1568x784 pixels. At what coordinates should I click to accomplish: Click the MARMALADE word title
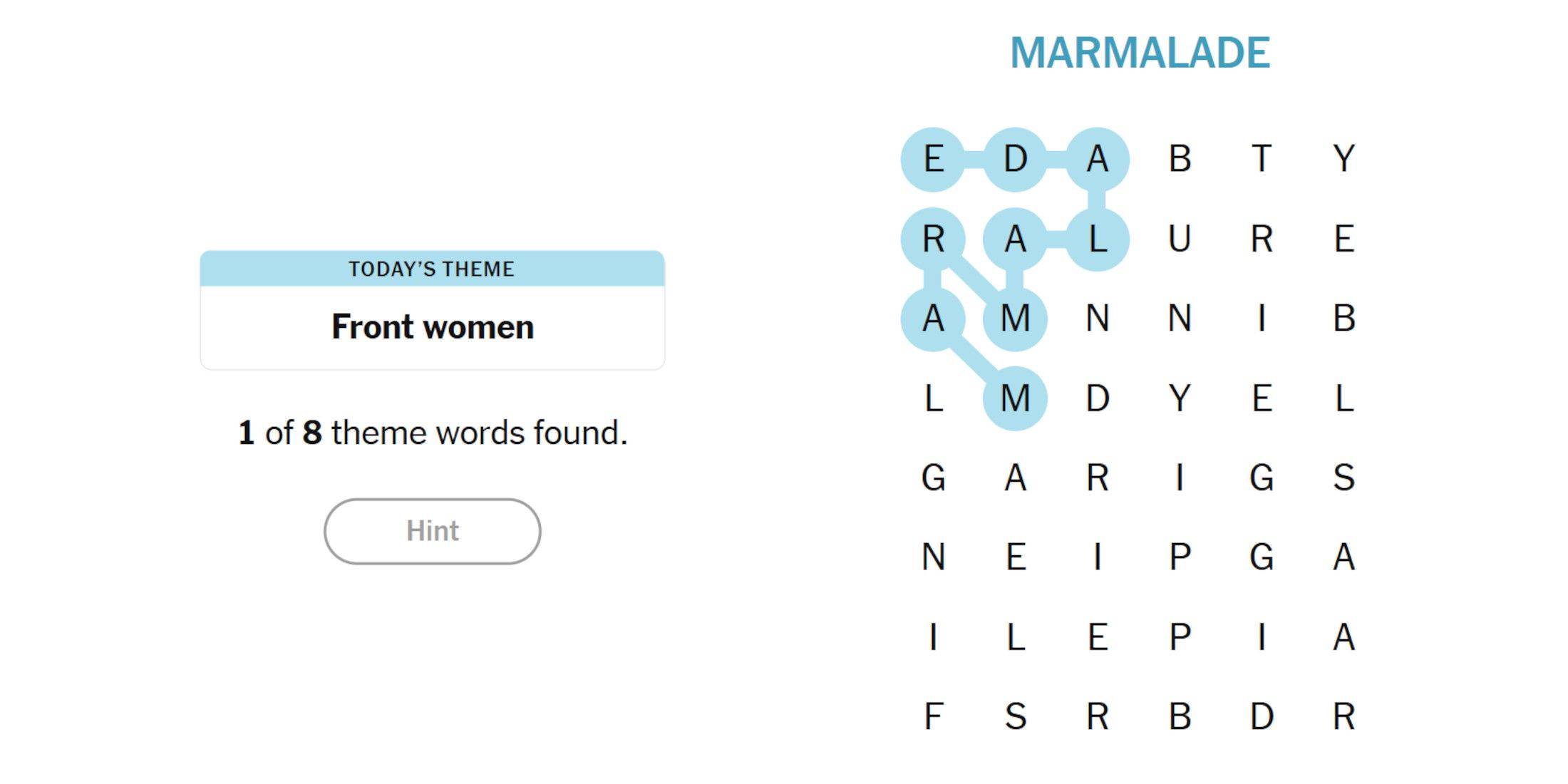[x=1140, y=53]
